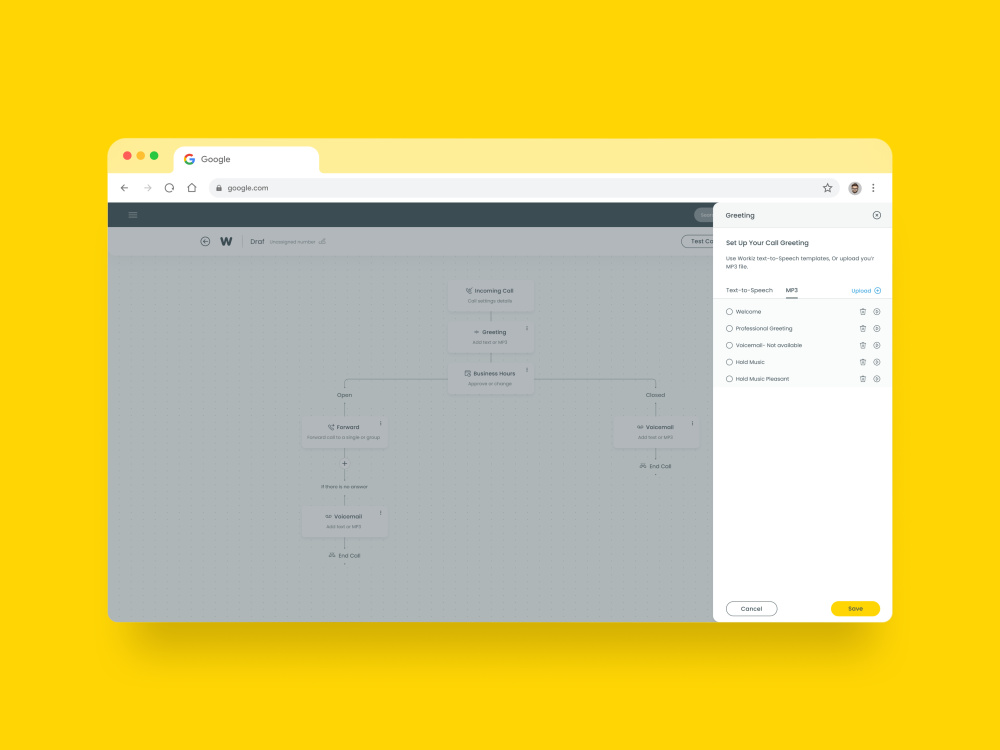This screenshot has width=1000, height=750.
Task: Open the Voicemail node under no answer
Action: (x=344, y=521)
